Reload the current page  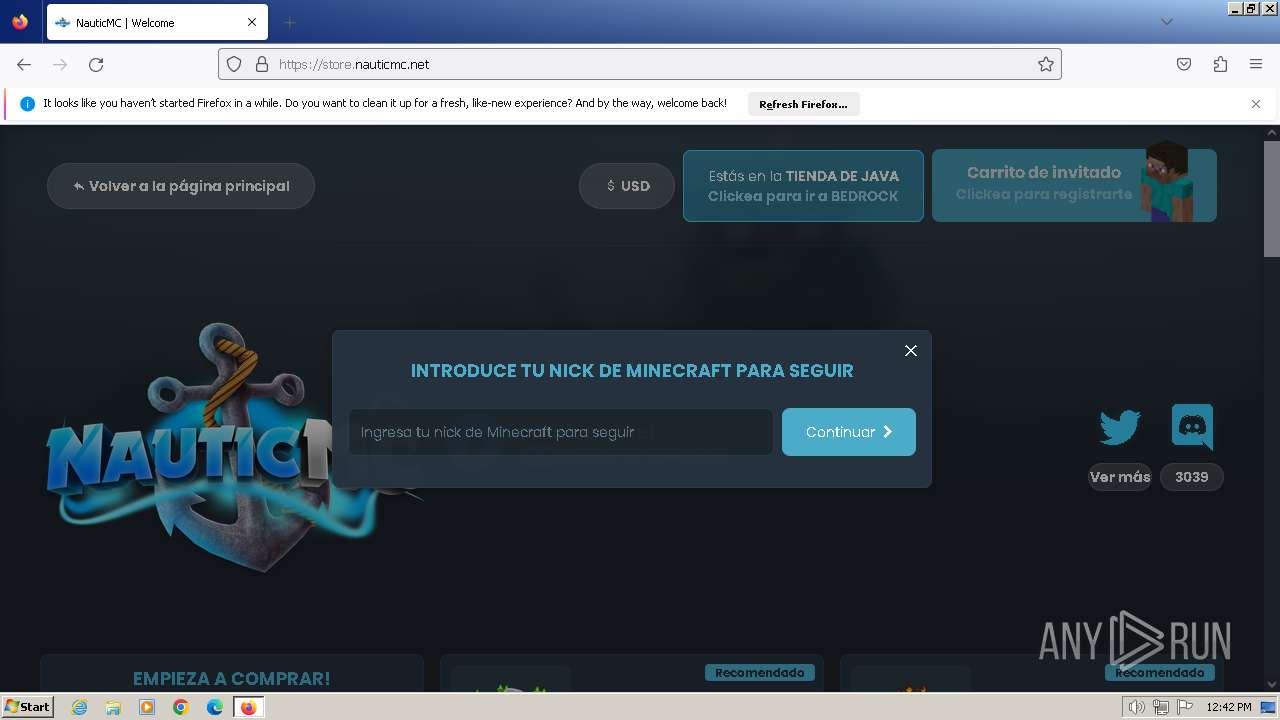[96, 64]
